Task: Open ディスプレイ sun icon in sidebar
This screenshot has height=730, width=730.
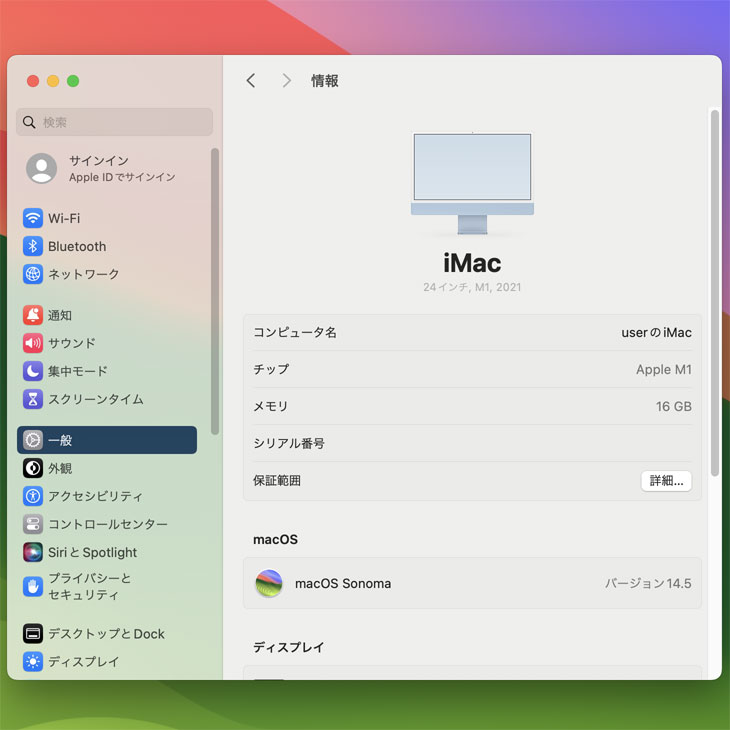Action: pos(33,662)
